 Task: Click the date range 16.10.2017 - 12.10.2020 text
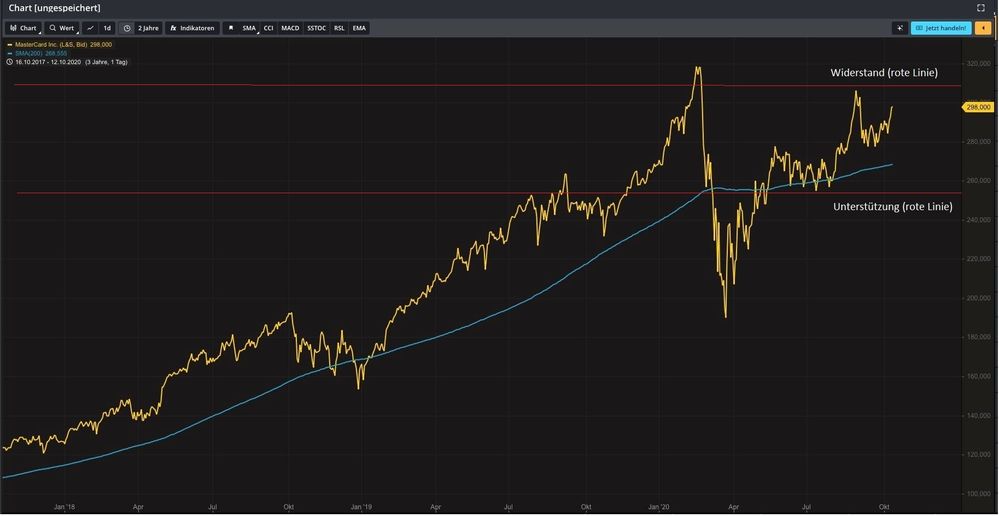[x=50, y=62]
